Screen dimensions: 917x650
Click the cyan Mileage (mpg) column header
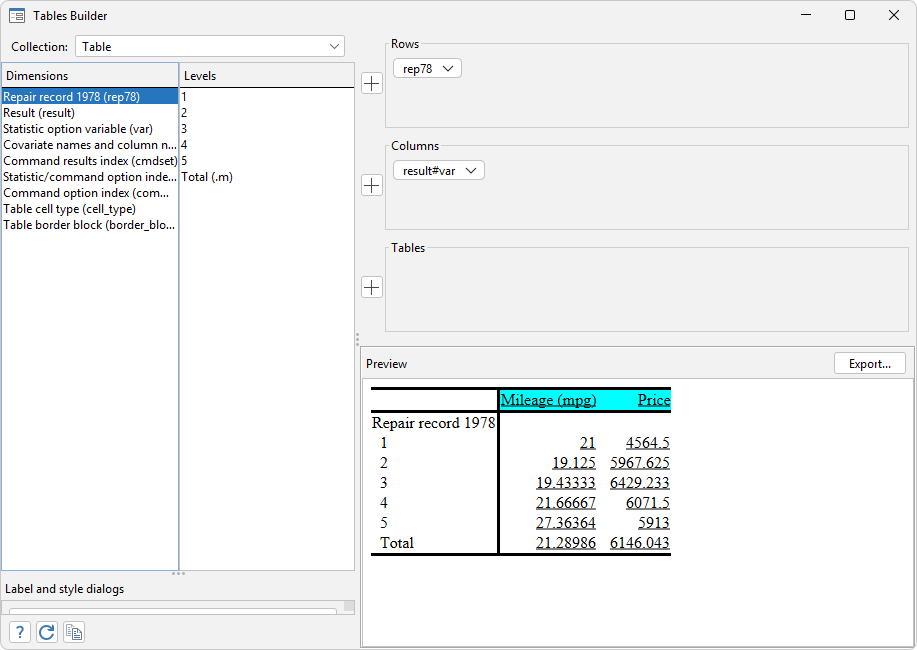[x=548, y=399]
